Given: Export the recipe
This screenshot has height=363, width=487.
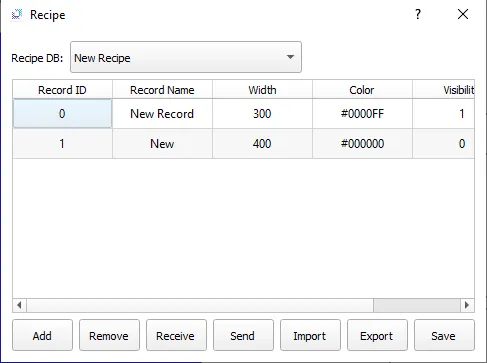Looking at the screenshot, I should 377,335.
